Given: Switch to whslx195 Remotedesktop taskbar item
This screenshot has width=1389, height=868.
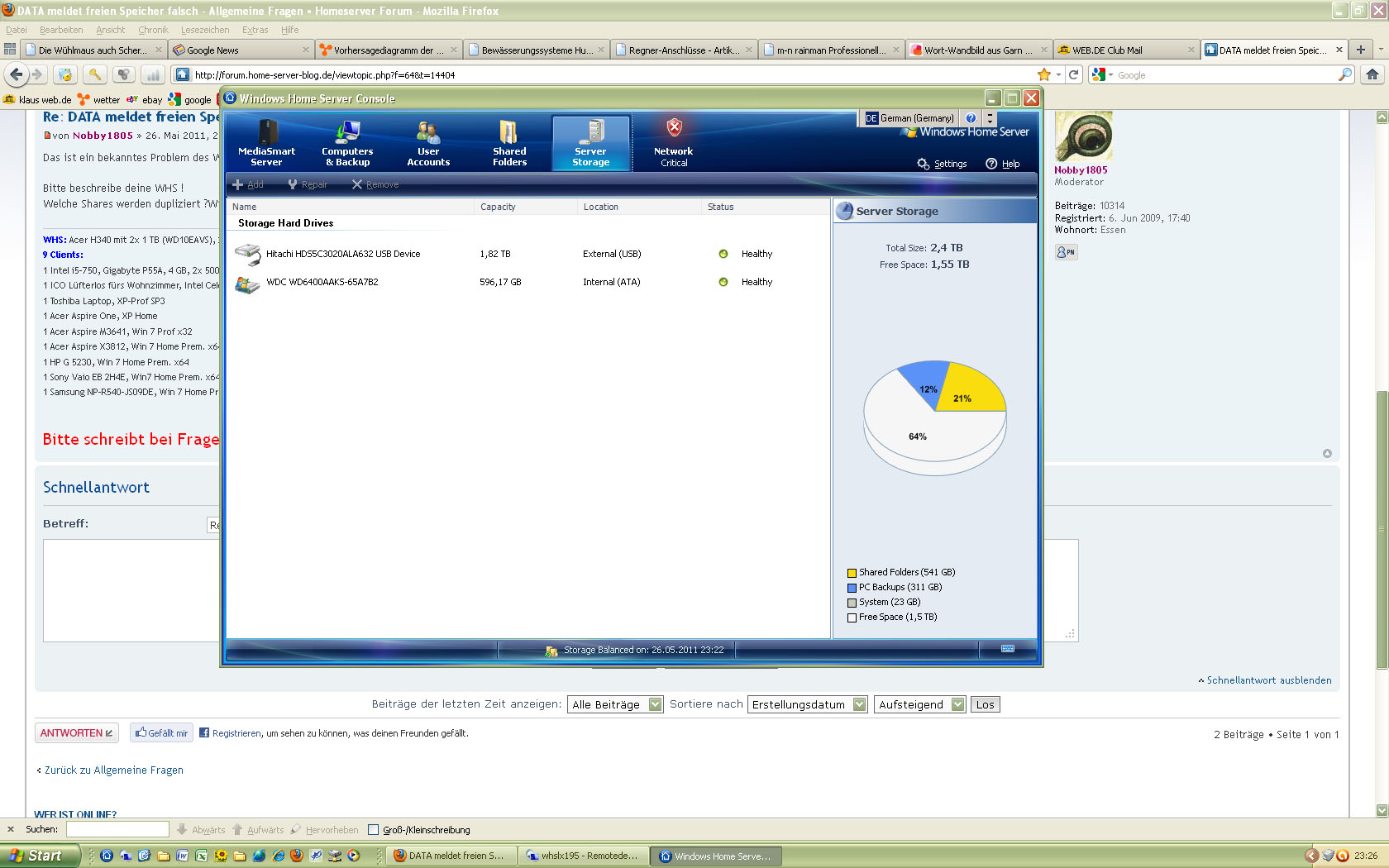Looking at the screenshot, I should click(x=583, y=856).
